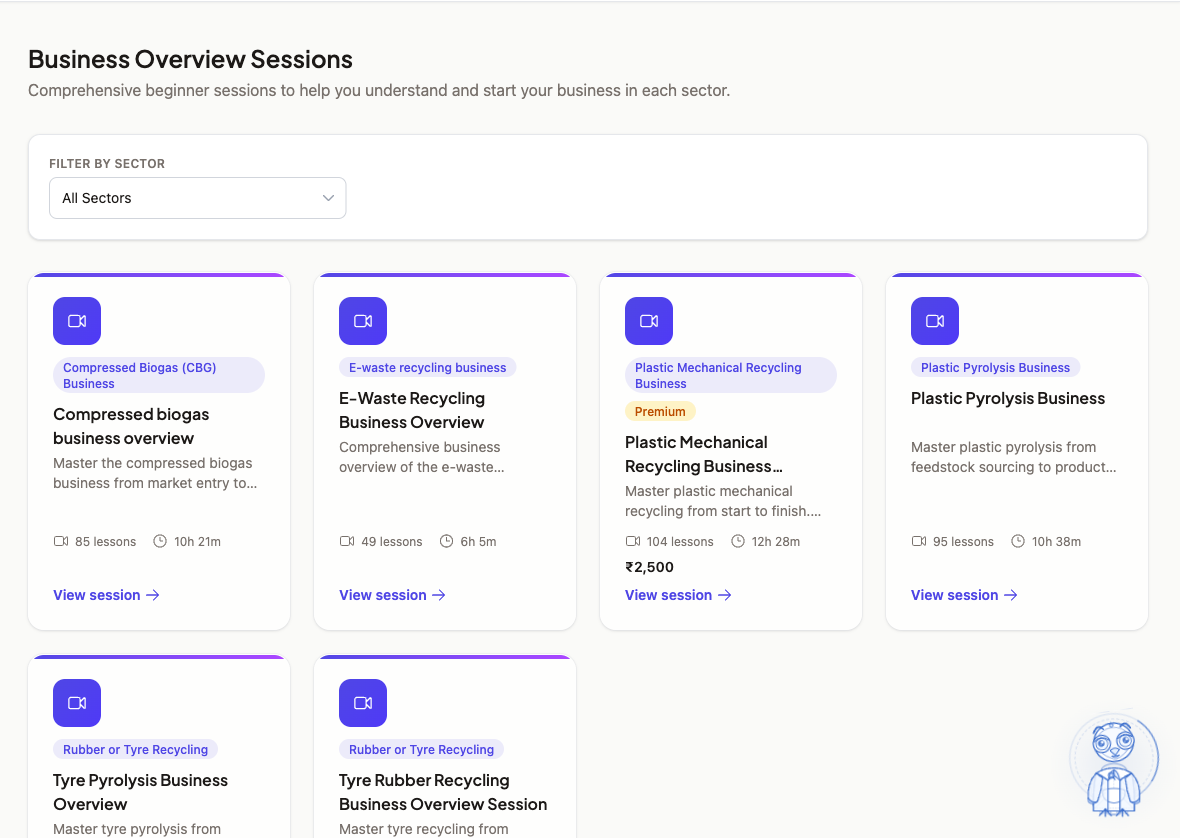This screenshot has width=1180, height=838.
Task: Click the lessons camera icon next to 49 lessons
Action: click(x=347, y=541)
